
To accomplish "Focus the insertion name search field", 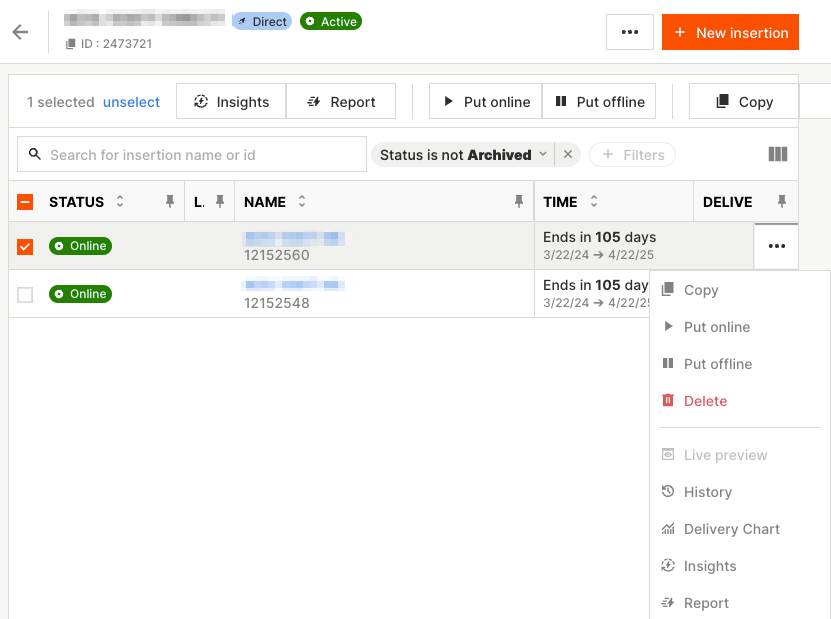I will [200, 155].
